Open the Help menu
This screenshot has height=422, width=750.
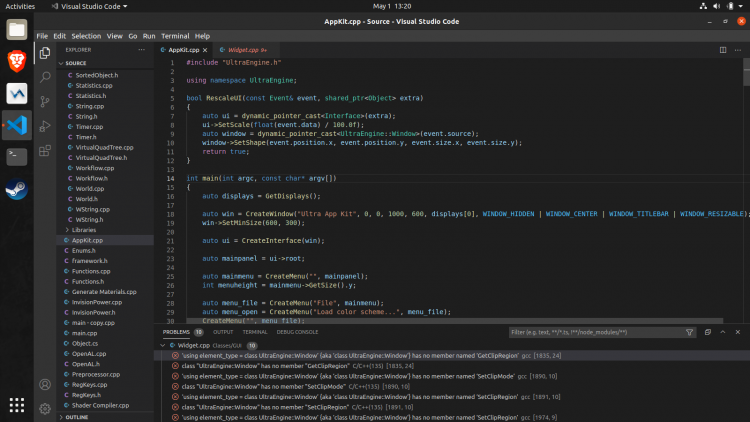(x=202, y=36)
